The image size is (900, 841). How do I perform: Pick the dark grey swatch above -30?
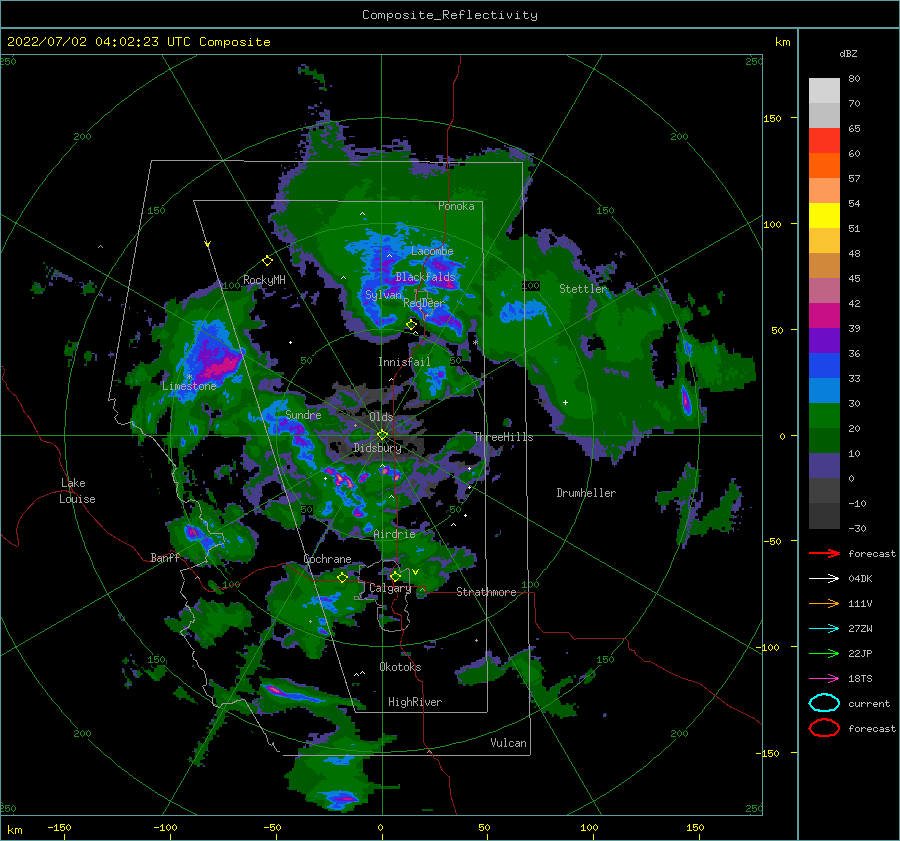pyautogui.click(x=824, y=516)
